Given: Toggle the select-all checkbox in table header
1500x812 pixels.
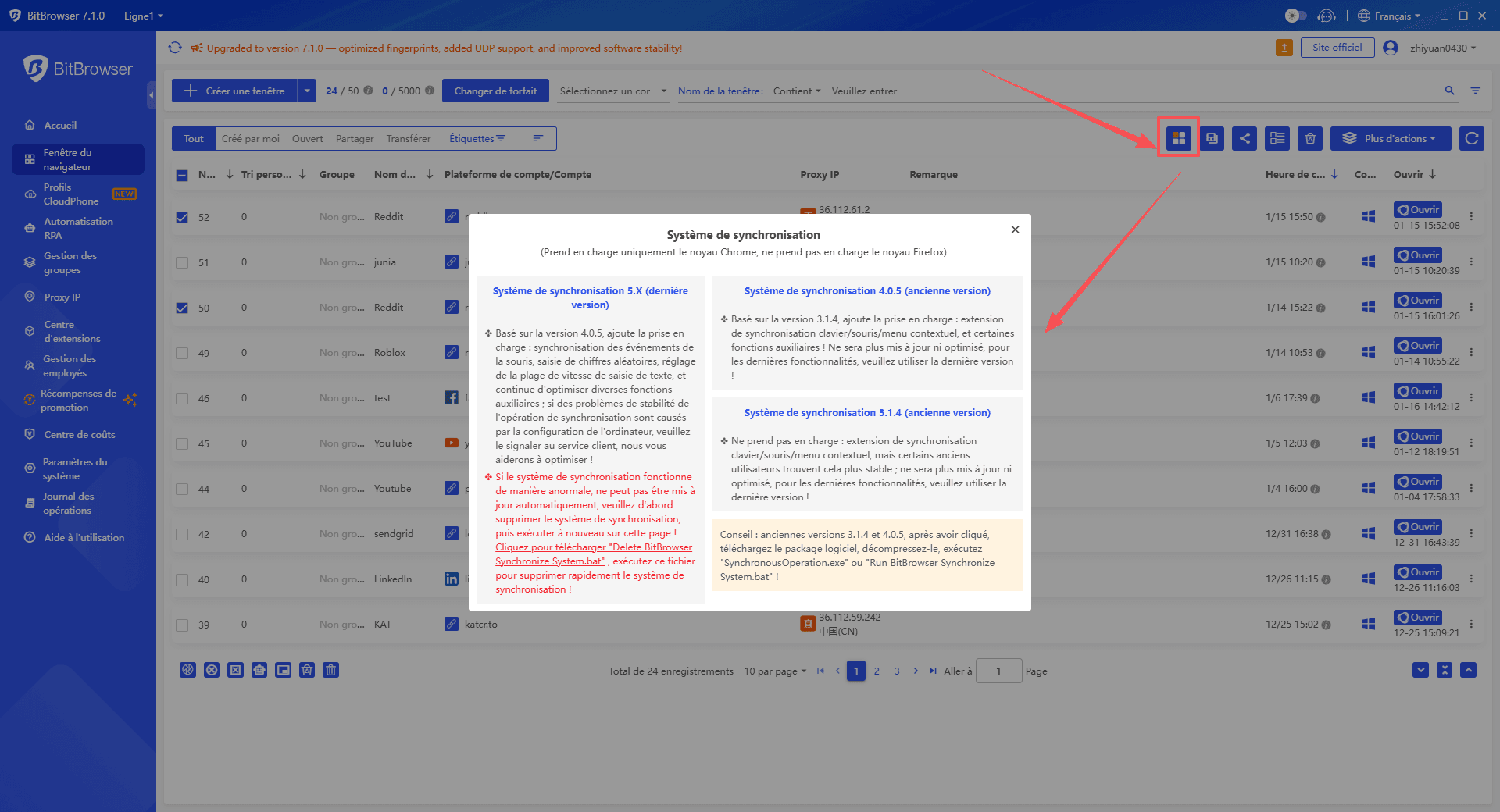Looking at the screenshot, I should coord(182,175).
